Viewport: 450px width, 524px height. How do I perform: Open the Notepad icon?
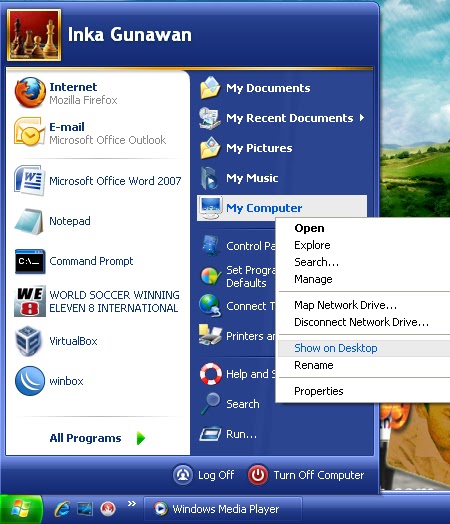(29, 221)
